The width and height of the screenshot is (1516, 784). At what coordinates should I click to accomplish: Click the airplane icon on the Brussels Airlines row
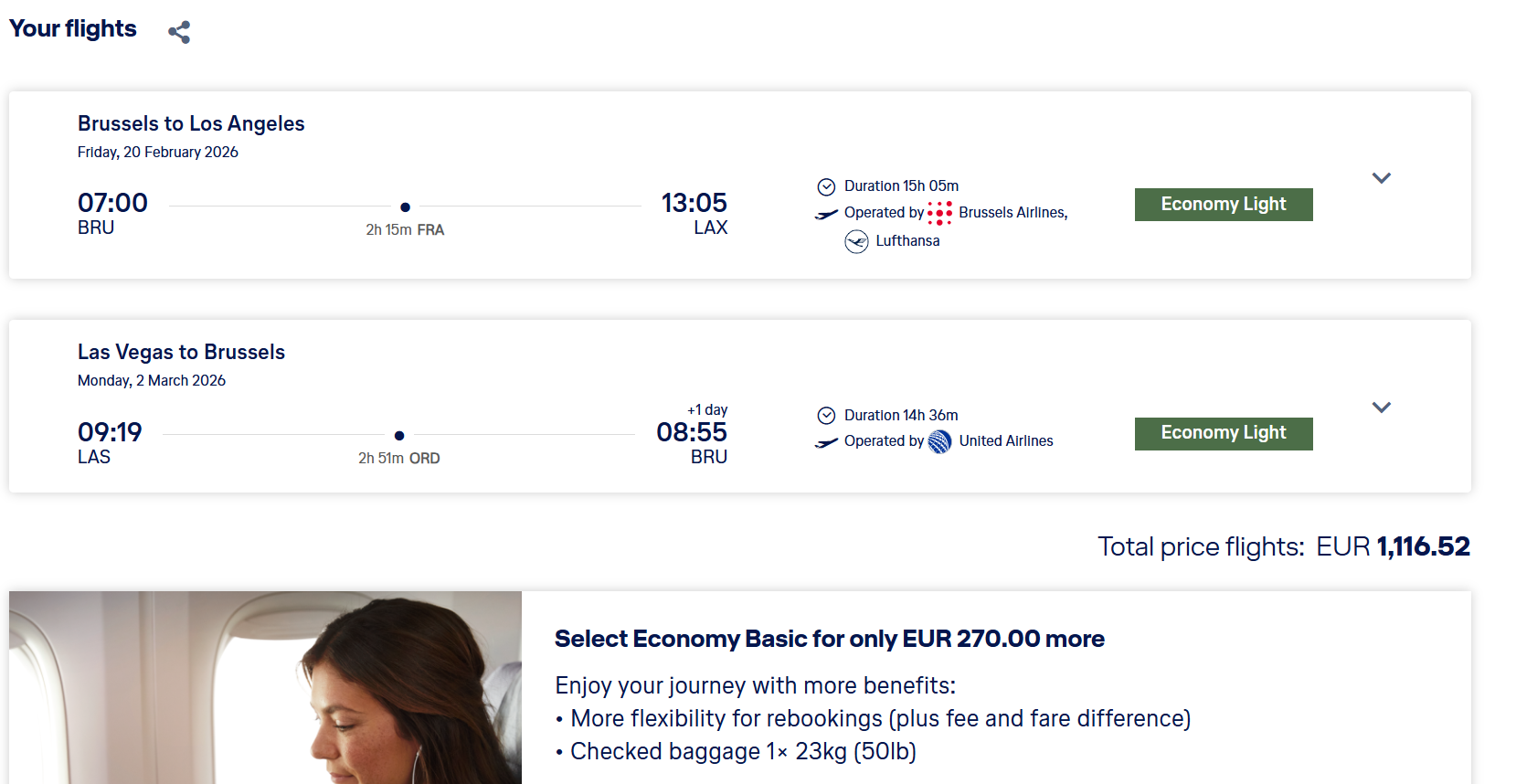click(826, 214)
